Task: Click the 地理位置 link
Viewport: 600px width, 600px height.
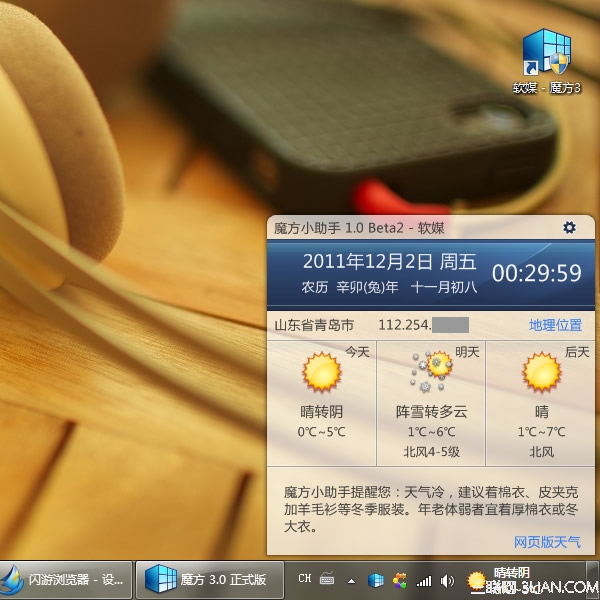Action: [555, 325]
